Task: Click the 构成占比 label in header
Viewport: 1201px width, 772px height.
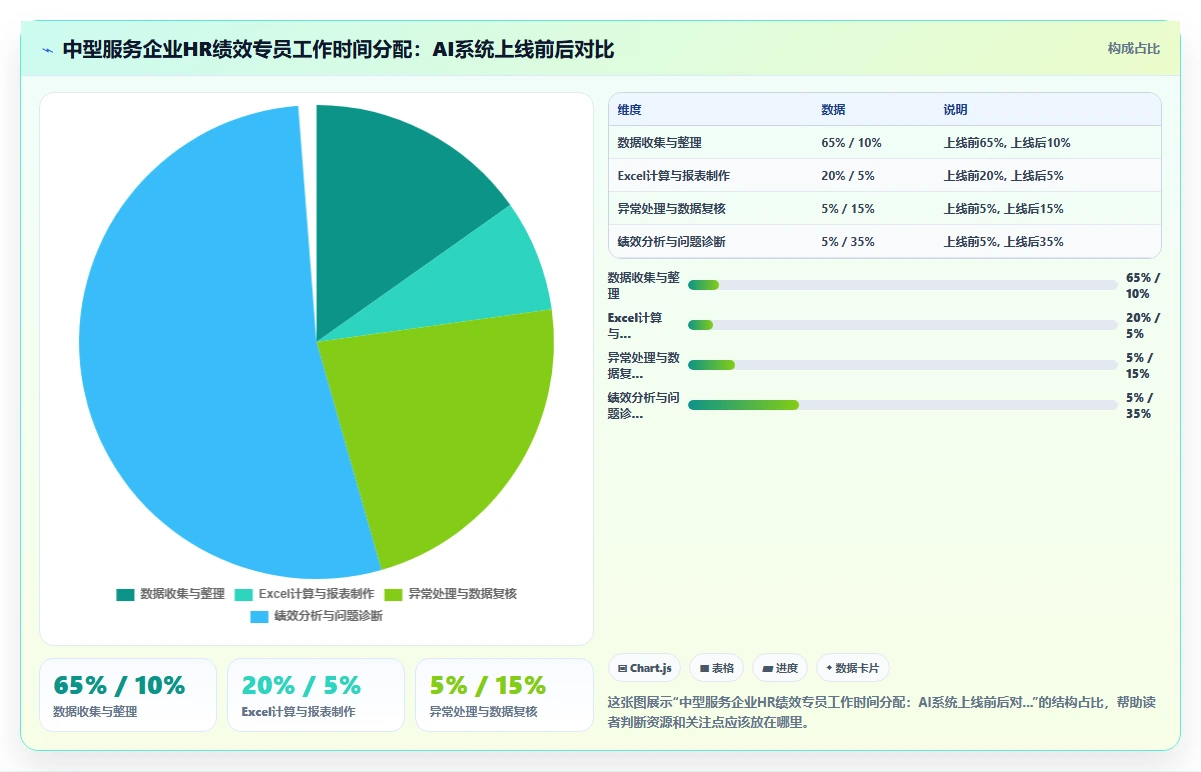Action: point(1134,48)
